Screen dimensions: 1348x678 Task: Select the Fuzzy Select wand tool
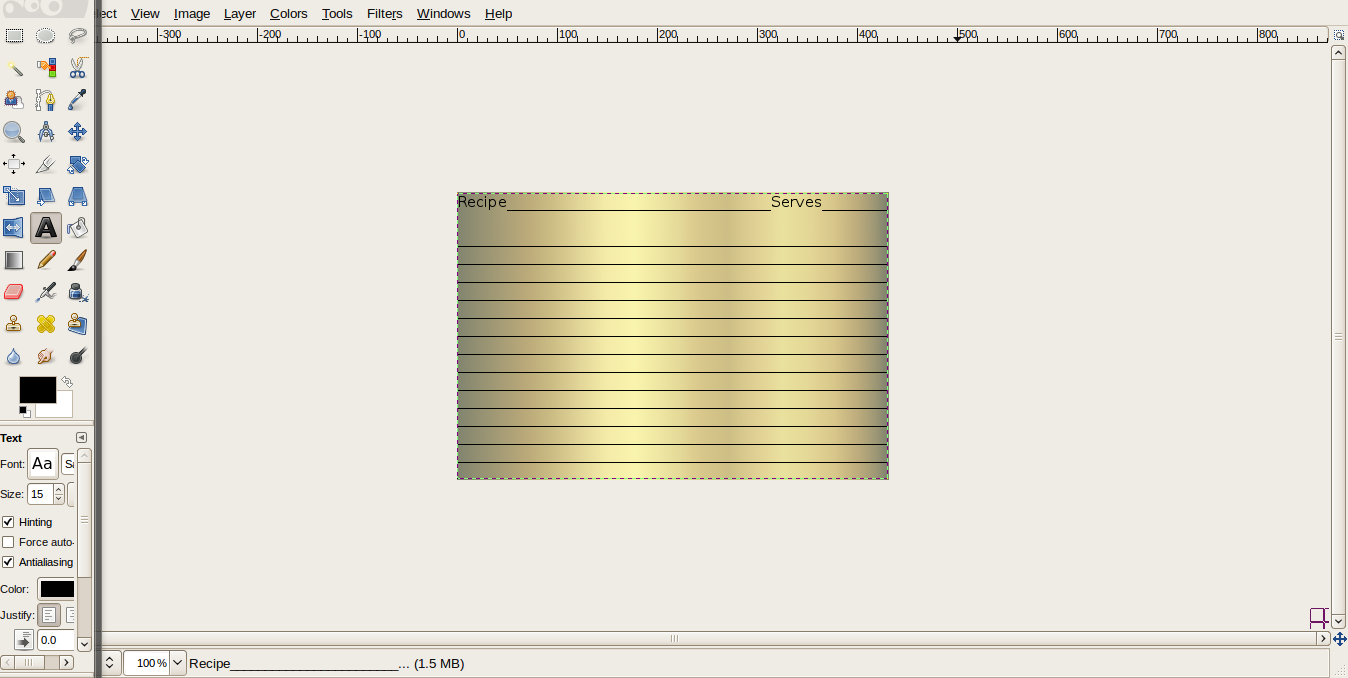point(14,68)
